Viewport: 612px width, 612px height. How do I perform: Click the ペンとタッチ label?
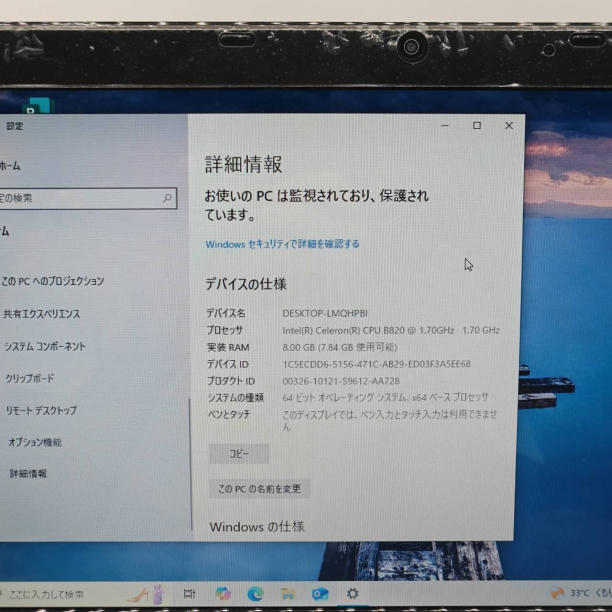pos(229,414)
